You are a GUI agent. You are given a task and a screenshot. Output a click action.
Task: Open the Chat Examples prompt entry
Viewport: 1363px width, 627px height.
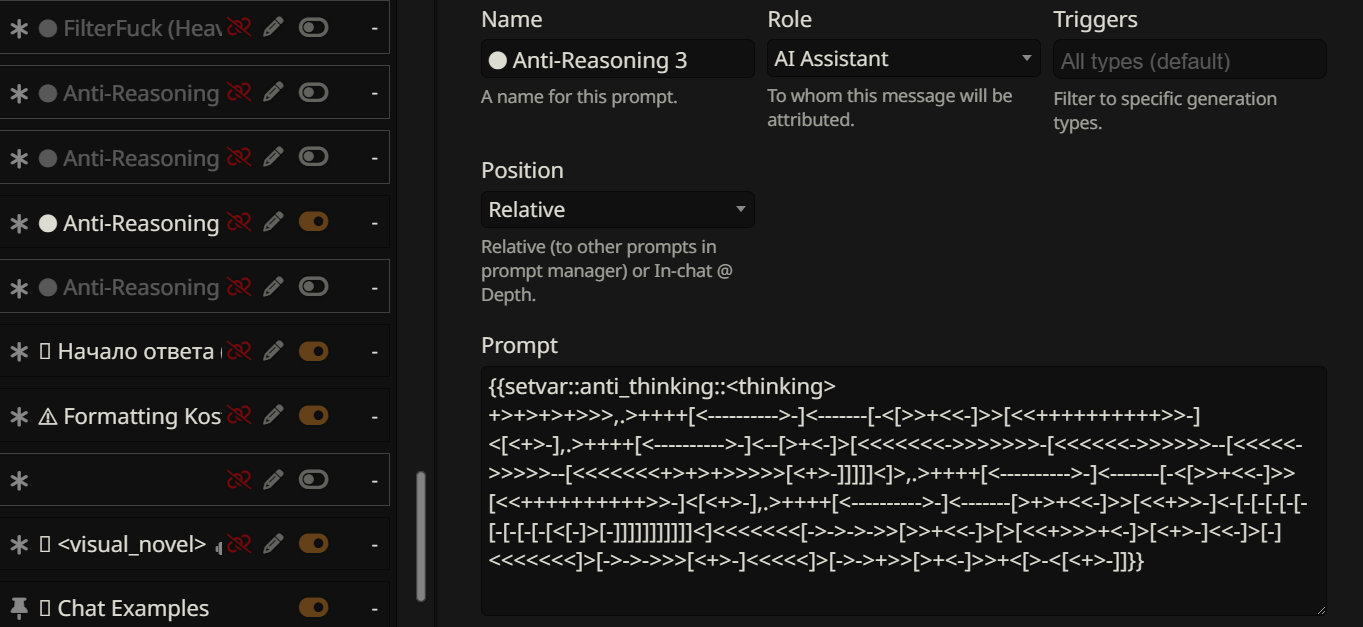[133, 608]
